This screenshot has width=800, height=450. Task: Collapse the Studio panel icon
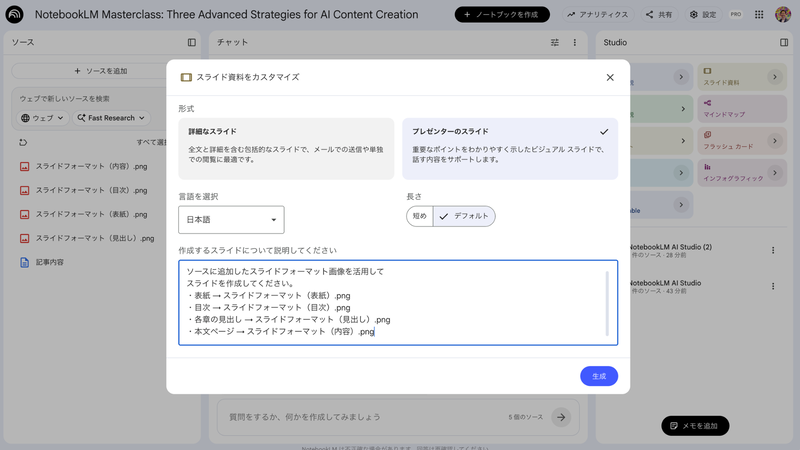point(784,42)
